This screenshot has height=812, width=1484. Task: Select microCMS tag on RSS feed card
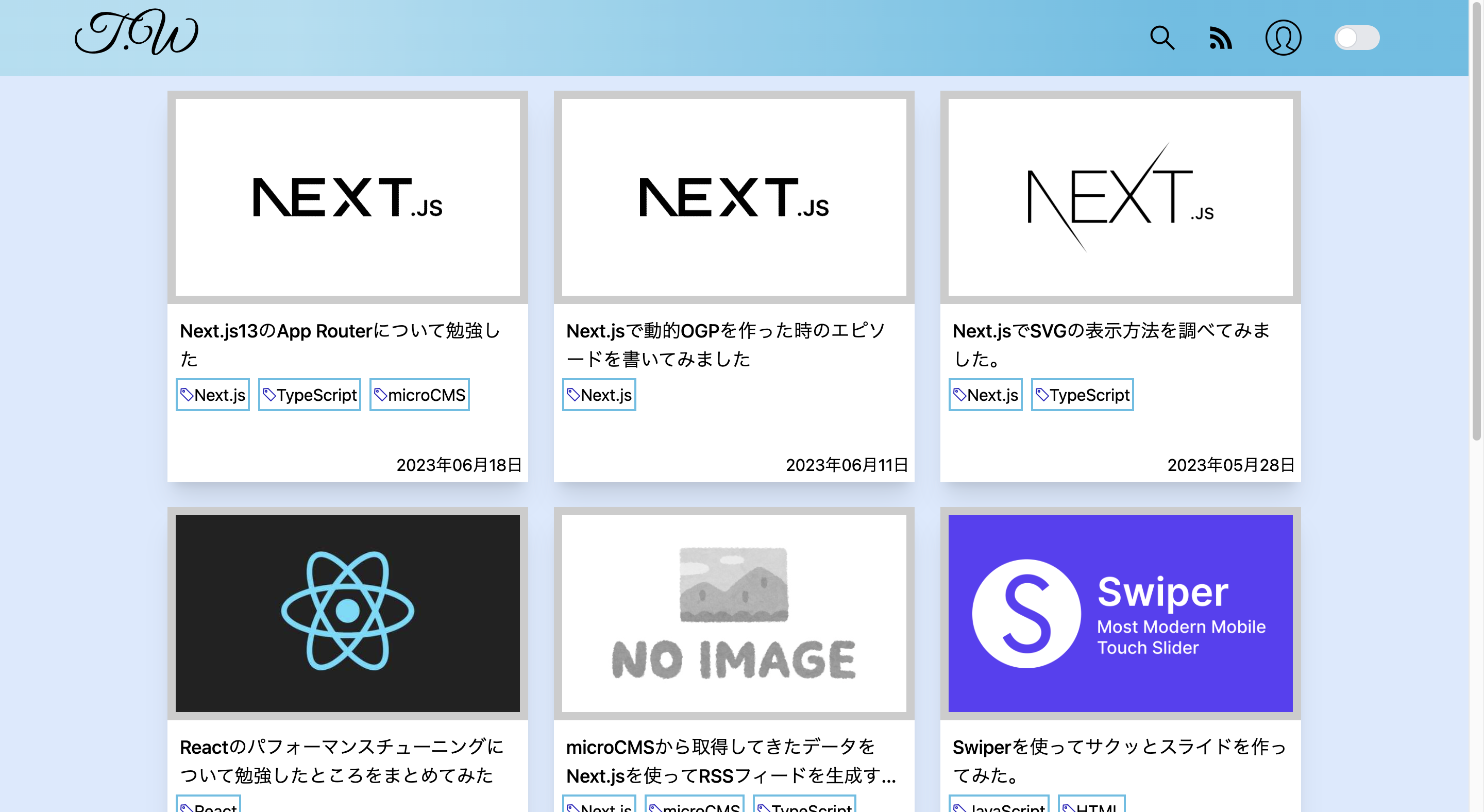(694, 804)
